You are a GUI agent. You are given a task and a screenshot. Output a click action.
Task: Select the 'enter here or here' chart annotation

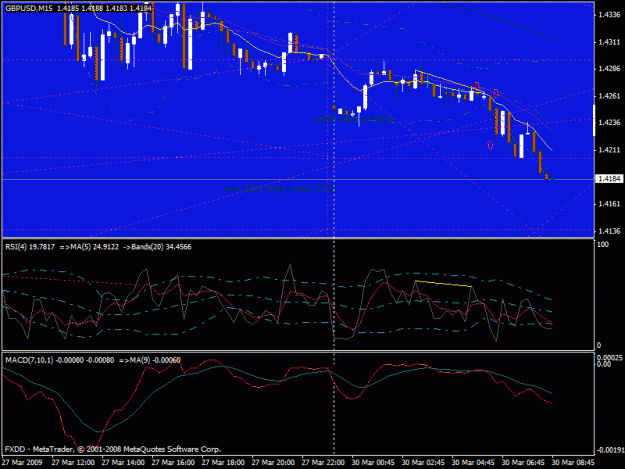pos(354,119)
